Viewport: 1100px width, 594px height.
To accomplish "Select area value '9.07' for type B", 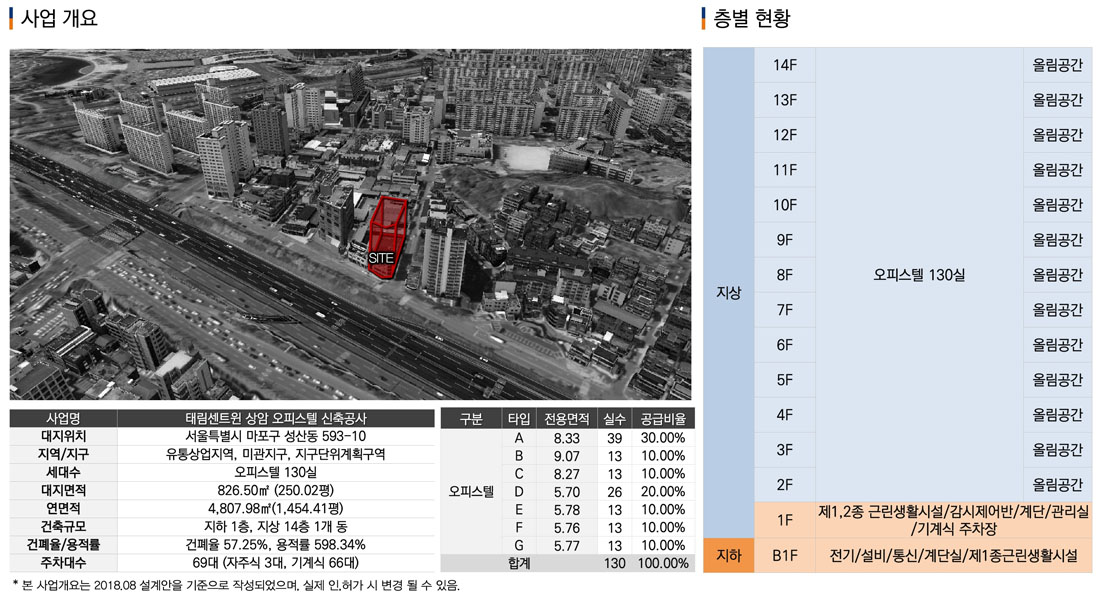I will click(x=567, y=456).
